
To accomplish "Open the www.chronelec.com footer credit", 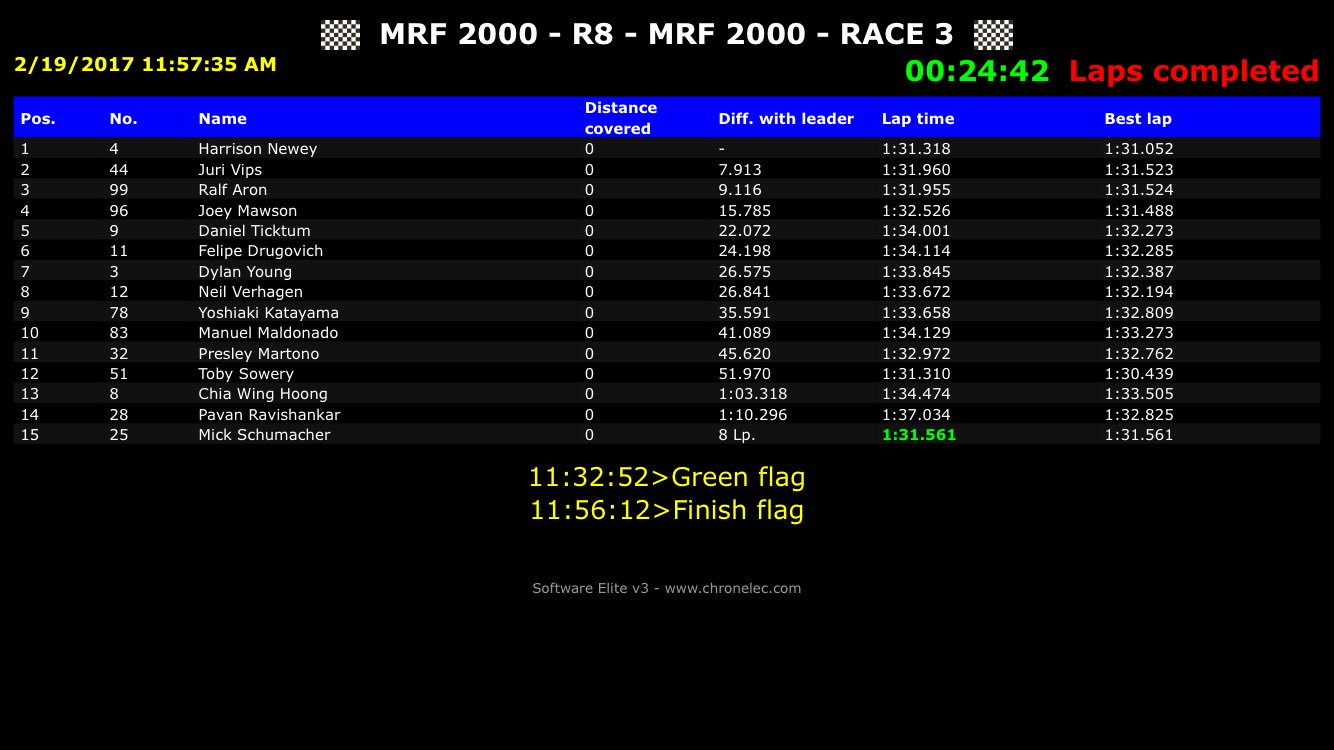I will click(733, 589).
